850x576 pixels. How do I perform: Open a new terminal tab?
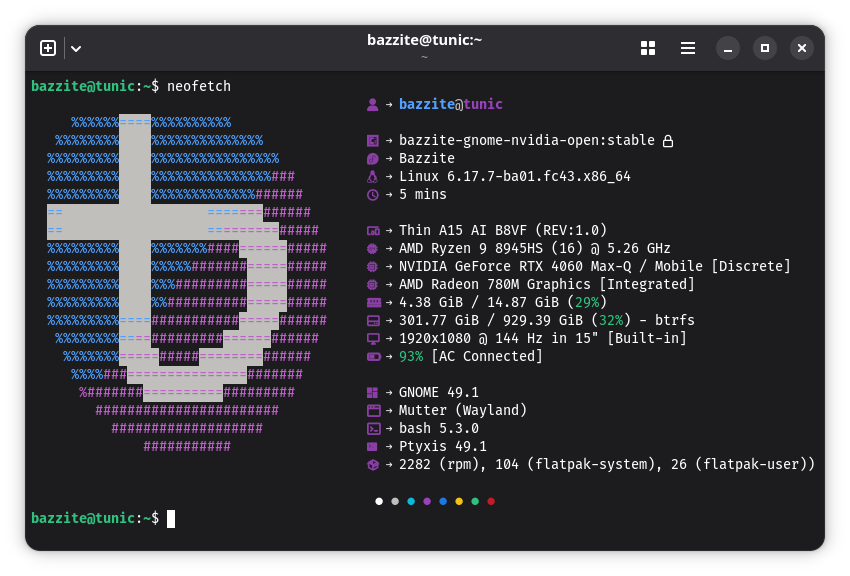point(48,48)
